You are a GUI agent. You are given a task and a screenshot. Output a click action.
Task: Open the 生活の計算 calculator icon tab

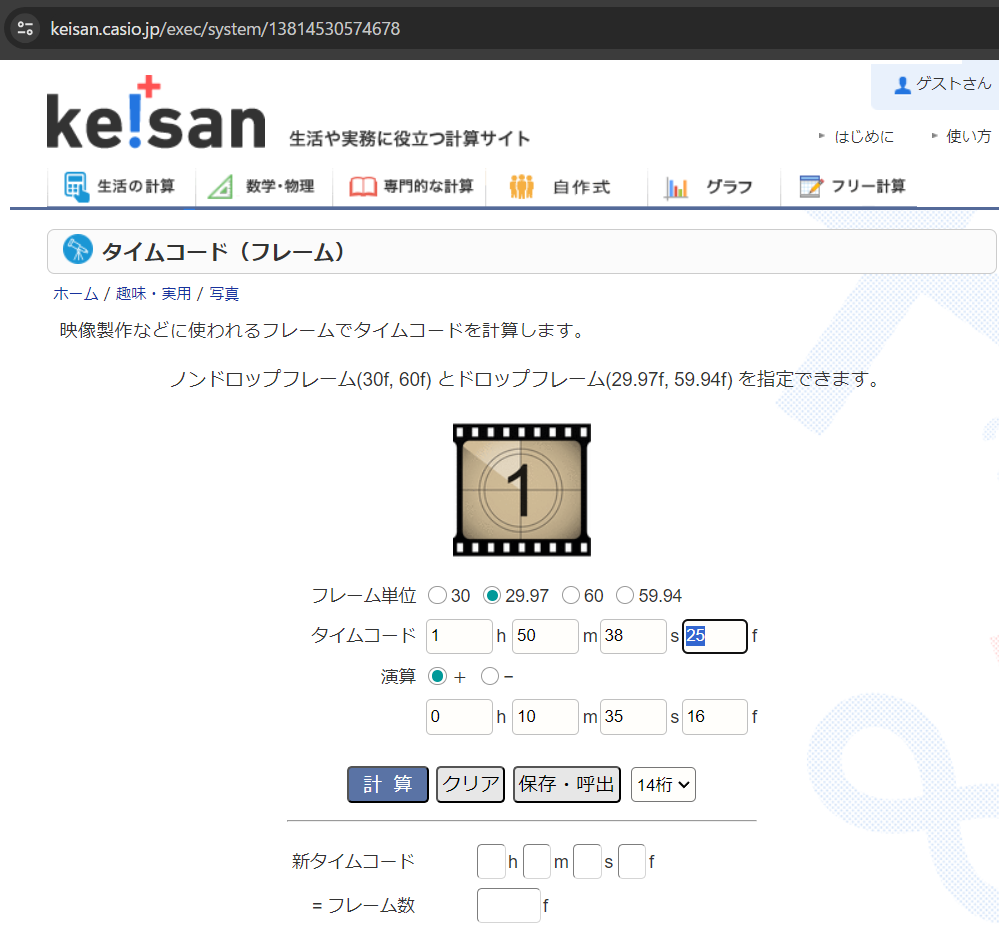coord(77,187)
